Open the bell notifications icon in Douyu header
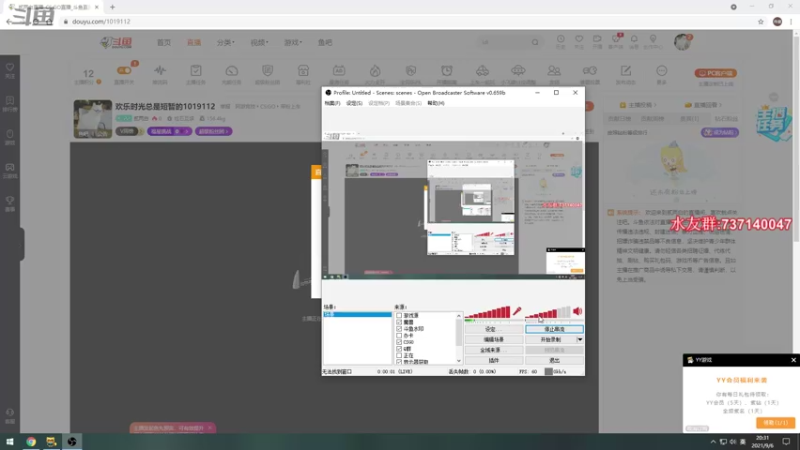The image size is (800, 450). point(634,39)
